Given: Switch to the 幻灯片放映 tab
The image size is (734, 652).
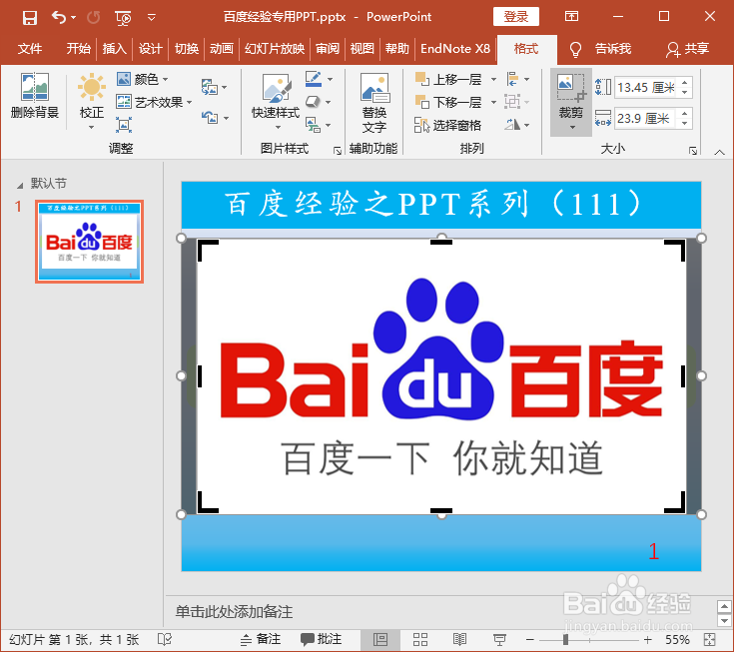Looking at the screenshot, I should click(x=274, y=48).
